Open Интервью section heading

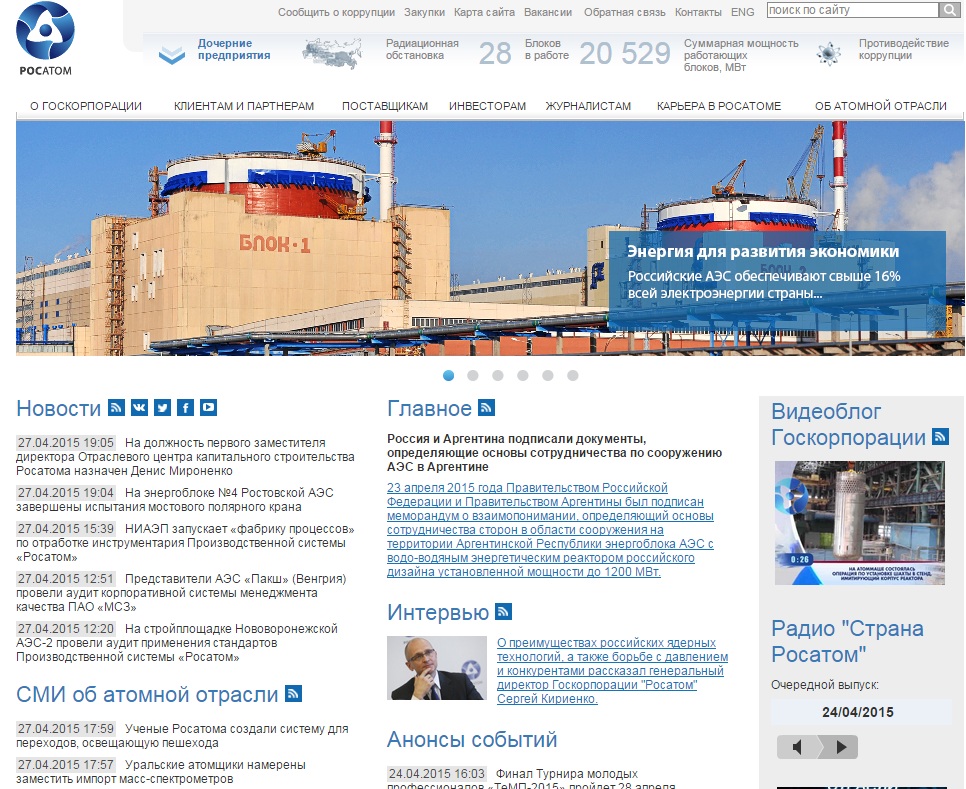coord(438,613)
